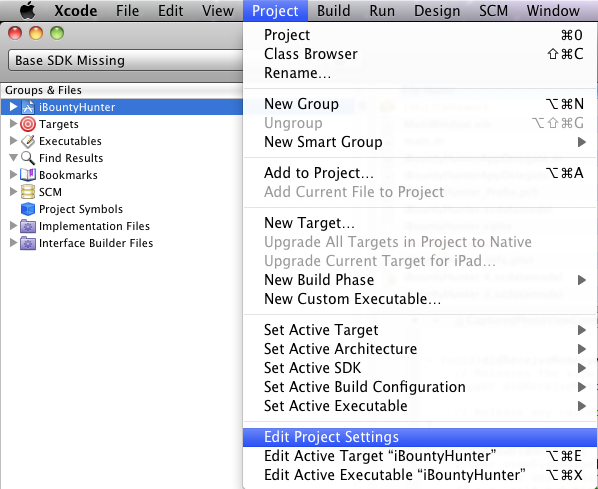Screen dimensions: 598x489
Task: Expand the Targets group disclosure triangle
Action: (13, 124)
